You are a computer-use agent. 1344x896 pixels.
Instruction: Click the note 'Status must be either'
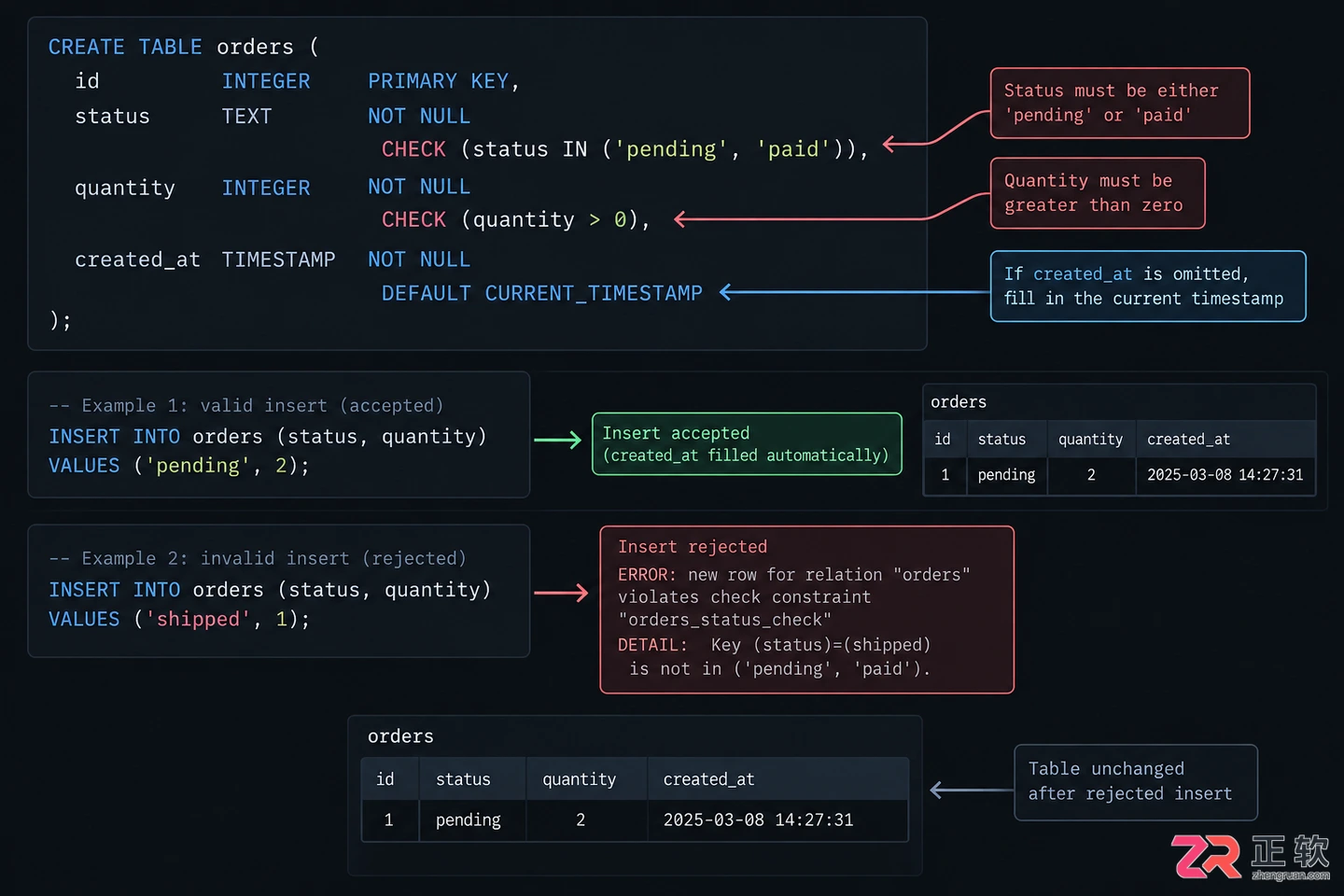pos(1120,103)
